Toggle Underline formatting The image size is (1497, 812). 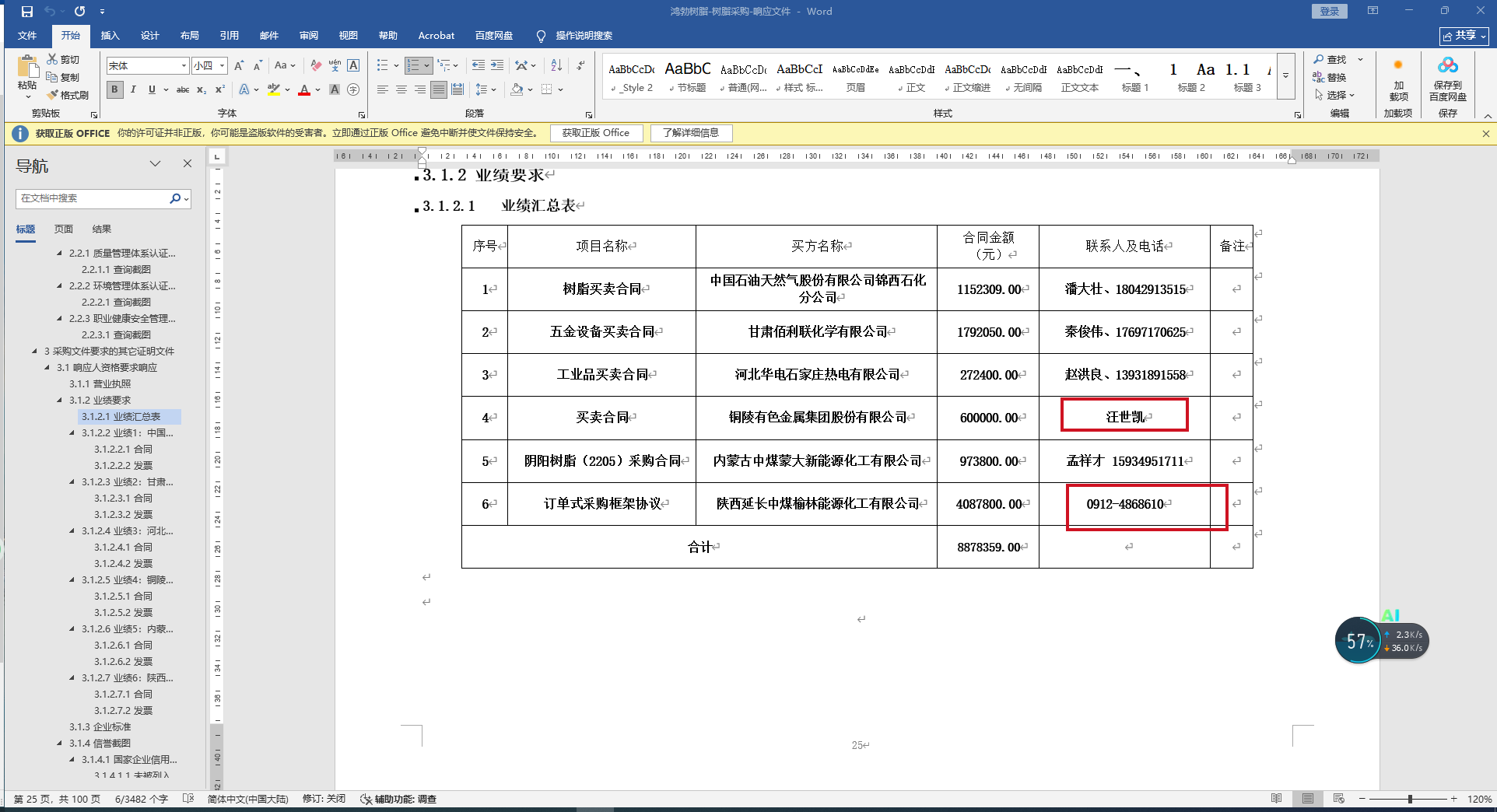tap(152, 89)
